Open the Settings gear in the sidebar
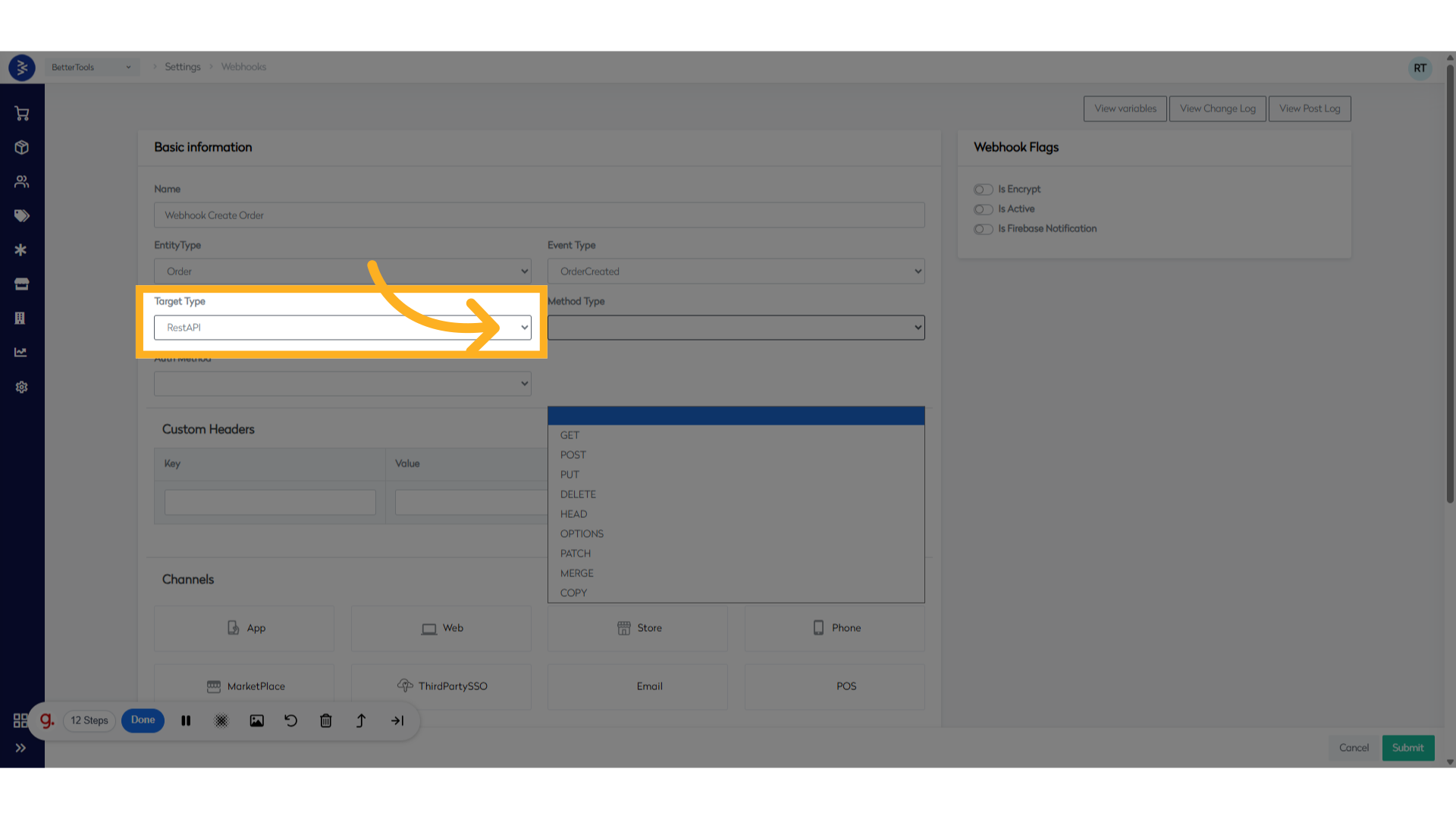 tap(20, 387)
